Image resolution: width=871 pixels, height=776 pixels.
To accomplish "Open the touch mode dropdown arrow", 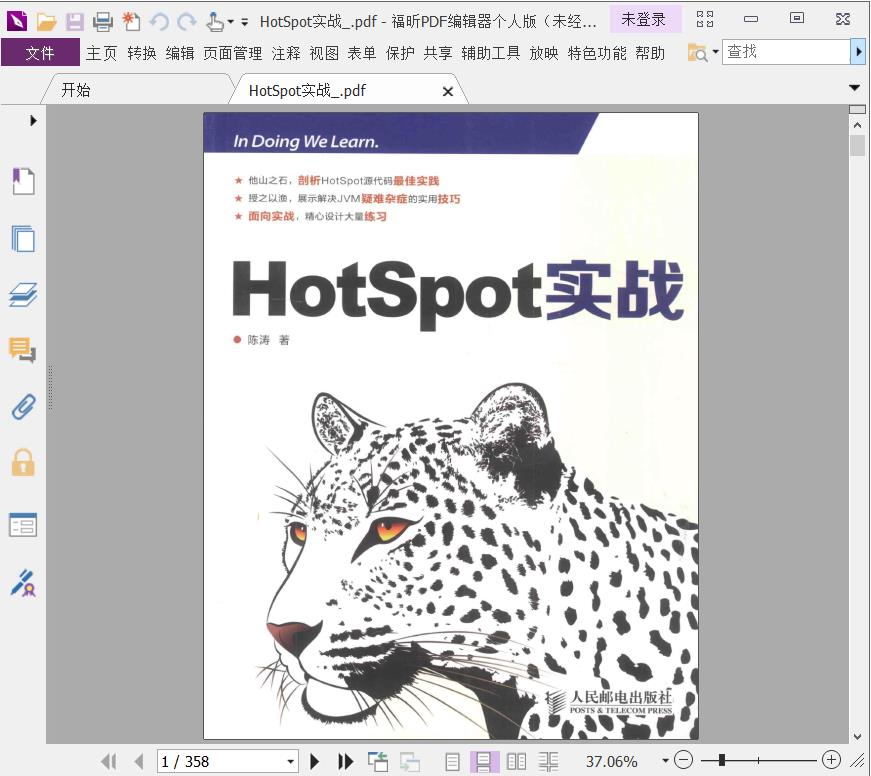I will 230,22.
